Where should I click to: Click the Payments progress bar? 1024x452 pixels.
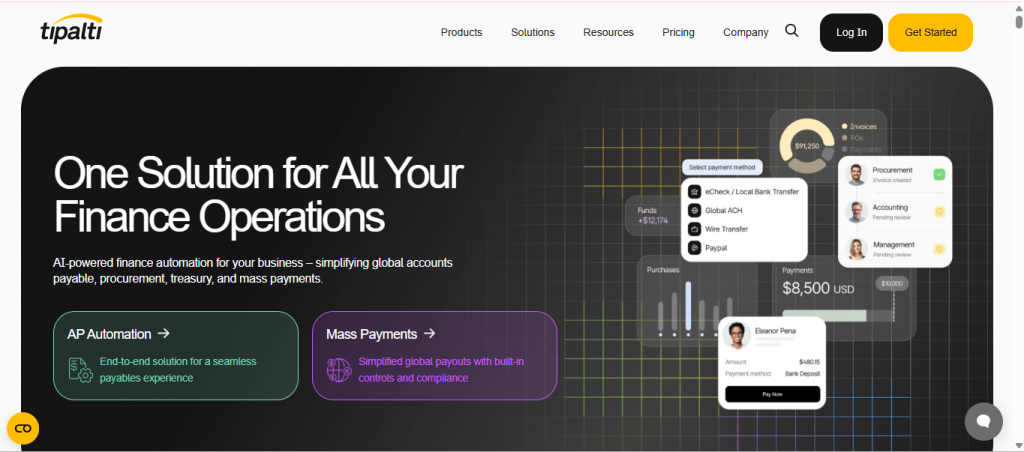pos(838,316)
